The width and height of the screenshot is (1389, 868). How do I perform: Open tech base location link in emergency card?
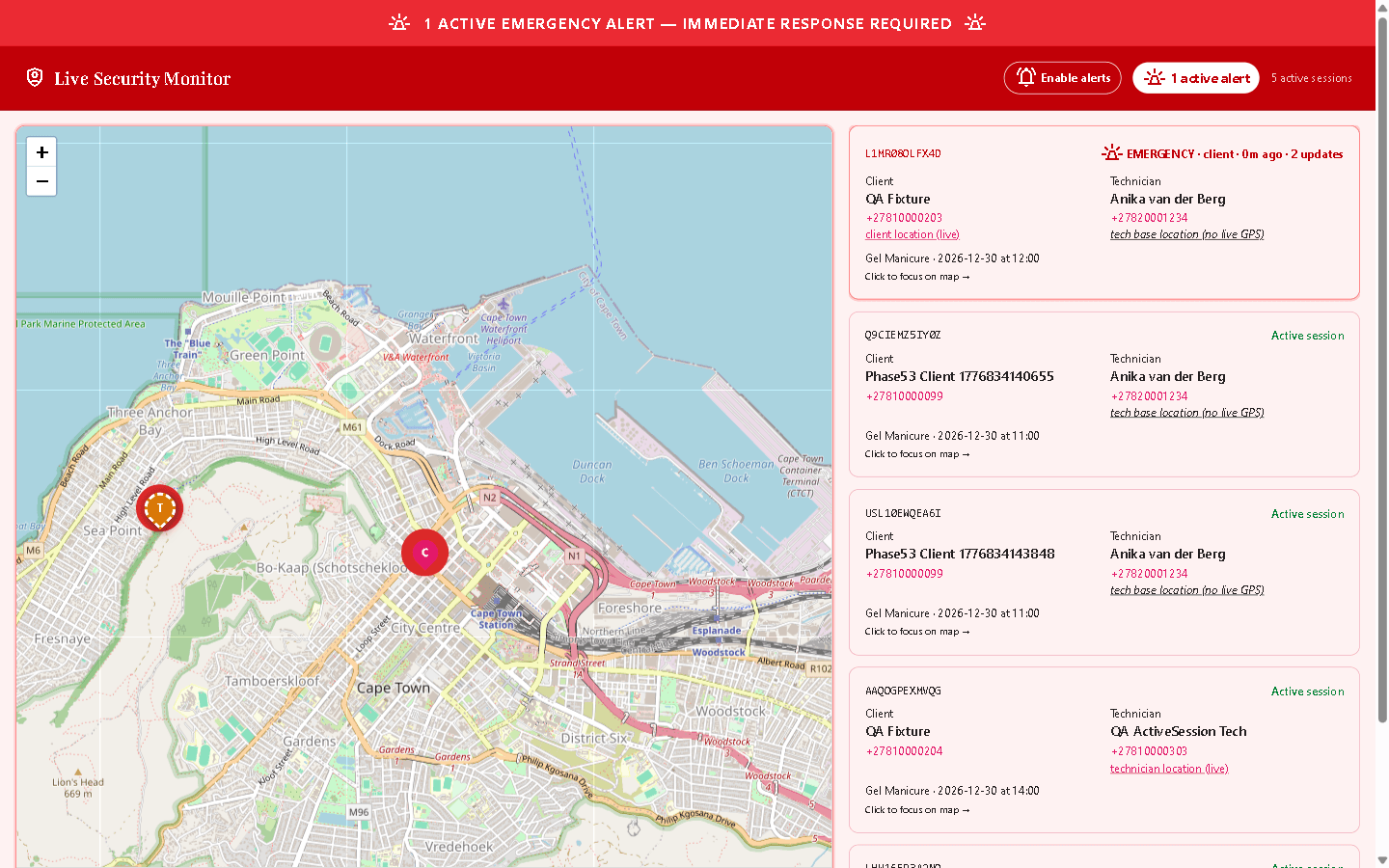(x=1187, y=234)
